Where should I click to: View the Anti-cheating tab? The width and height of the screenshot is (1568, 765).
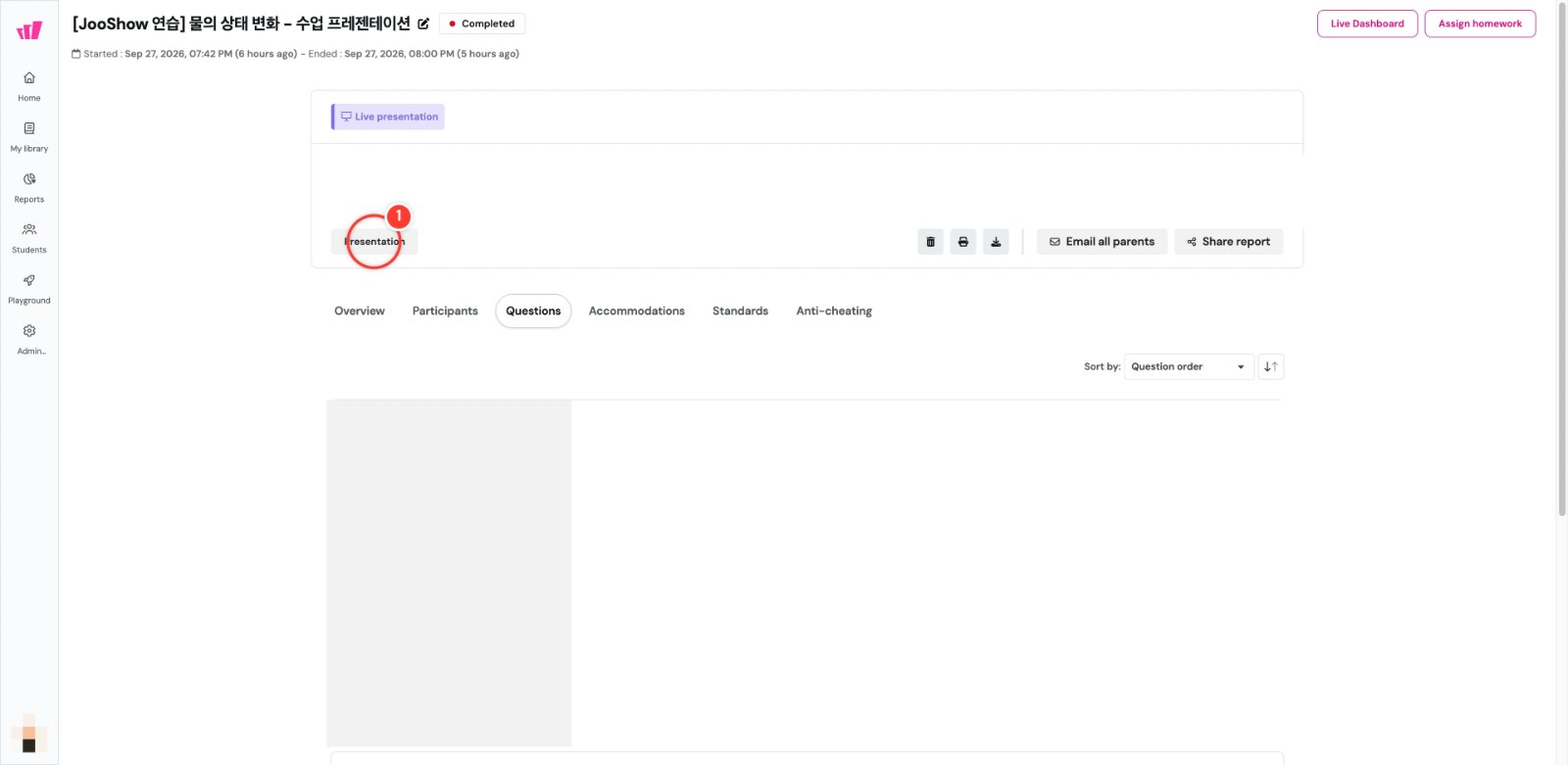[834, 311]
